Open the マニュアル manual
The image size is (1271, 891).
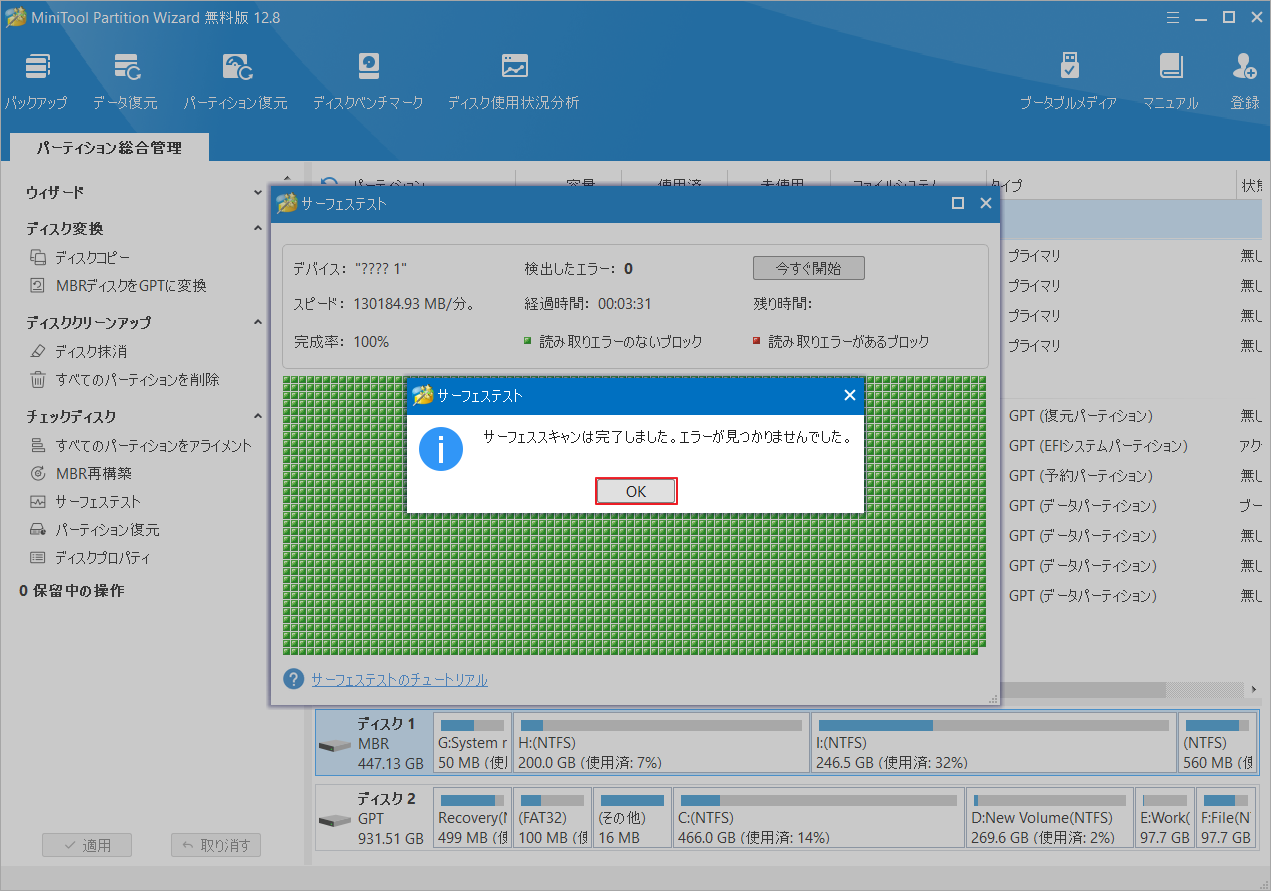1170,82
